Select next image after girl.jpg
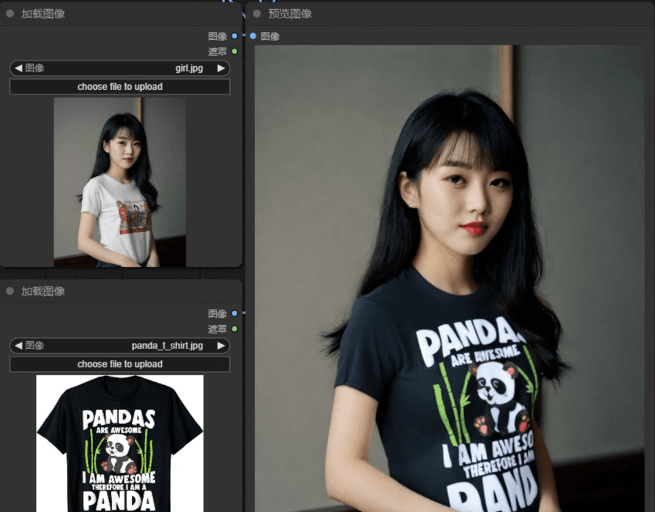The height and width of the screenshot is (512, 655). tap(221, 68)
